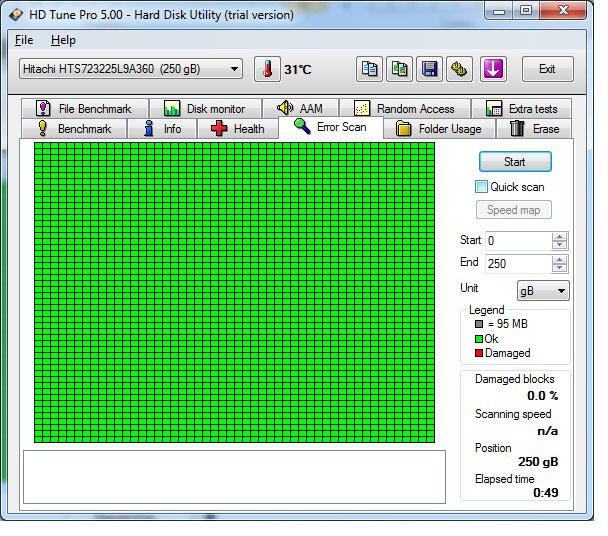Switch to the Erase tab
608x536 pixels.
click(534, 129)
